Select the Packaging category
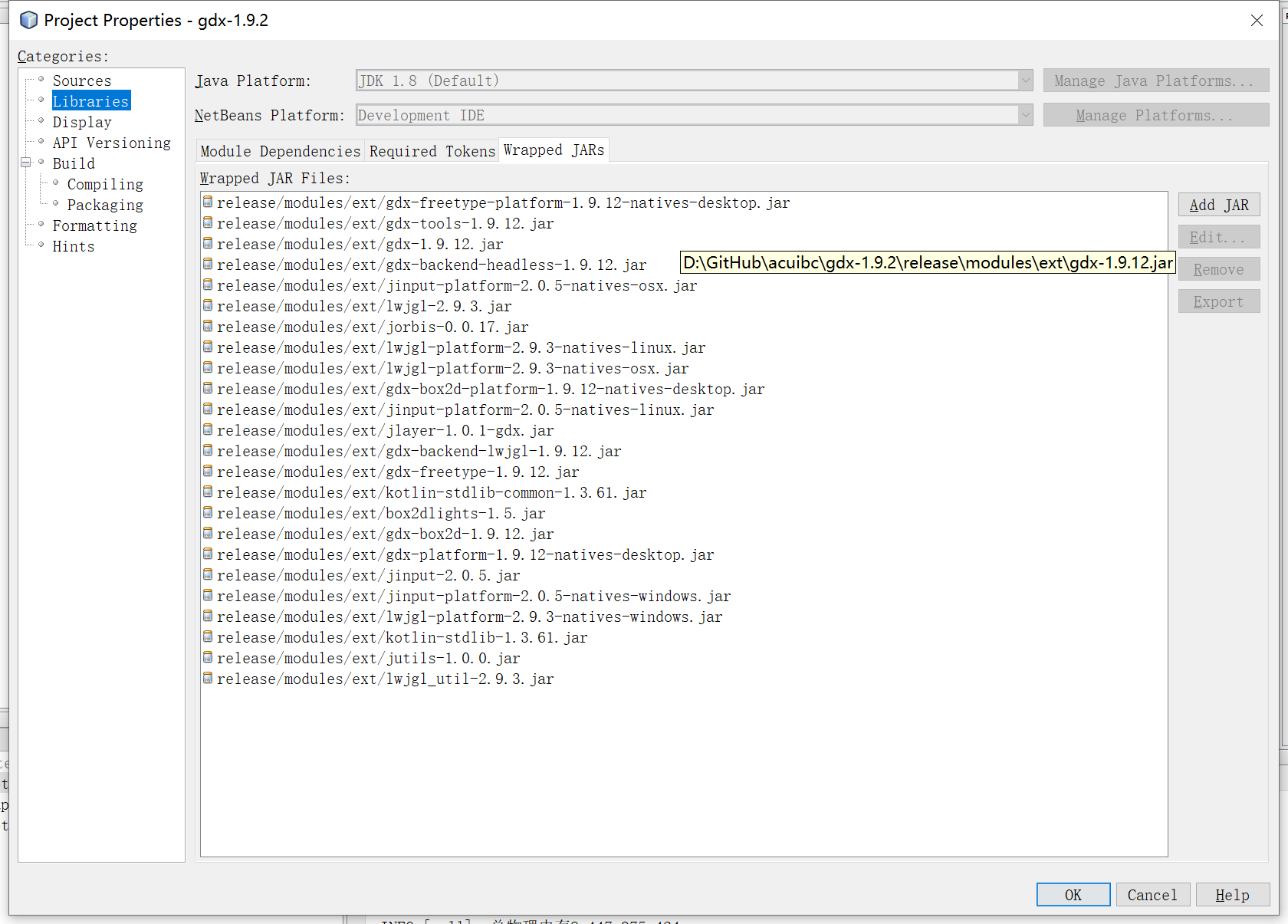The image size is (1288, 924). click(105, 205)
